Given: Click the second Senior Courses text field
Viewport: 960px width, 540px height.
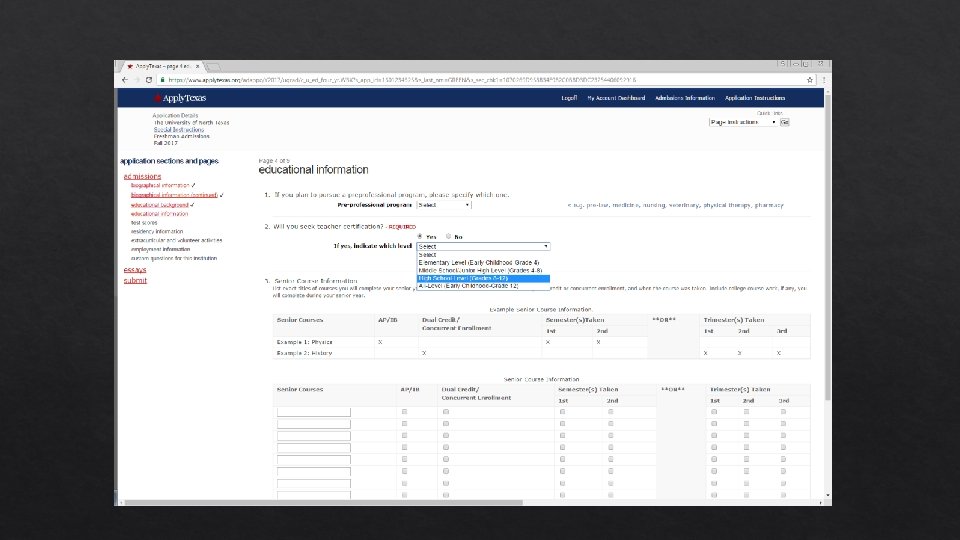Looking at the screenshot, I should (313, 424).
